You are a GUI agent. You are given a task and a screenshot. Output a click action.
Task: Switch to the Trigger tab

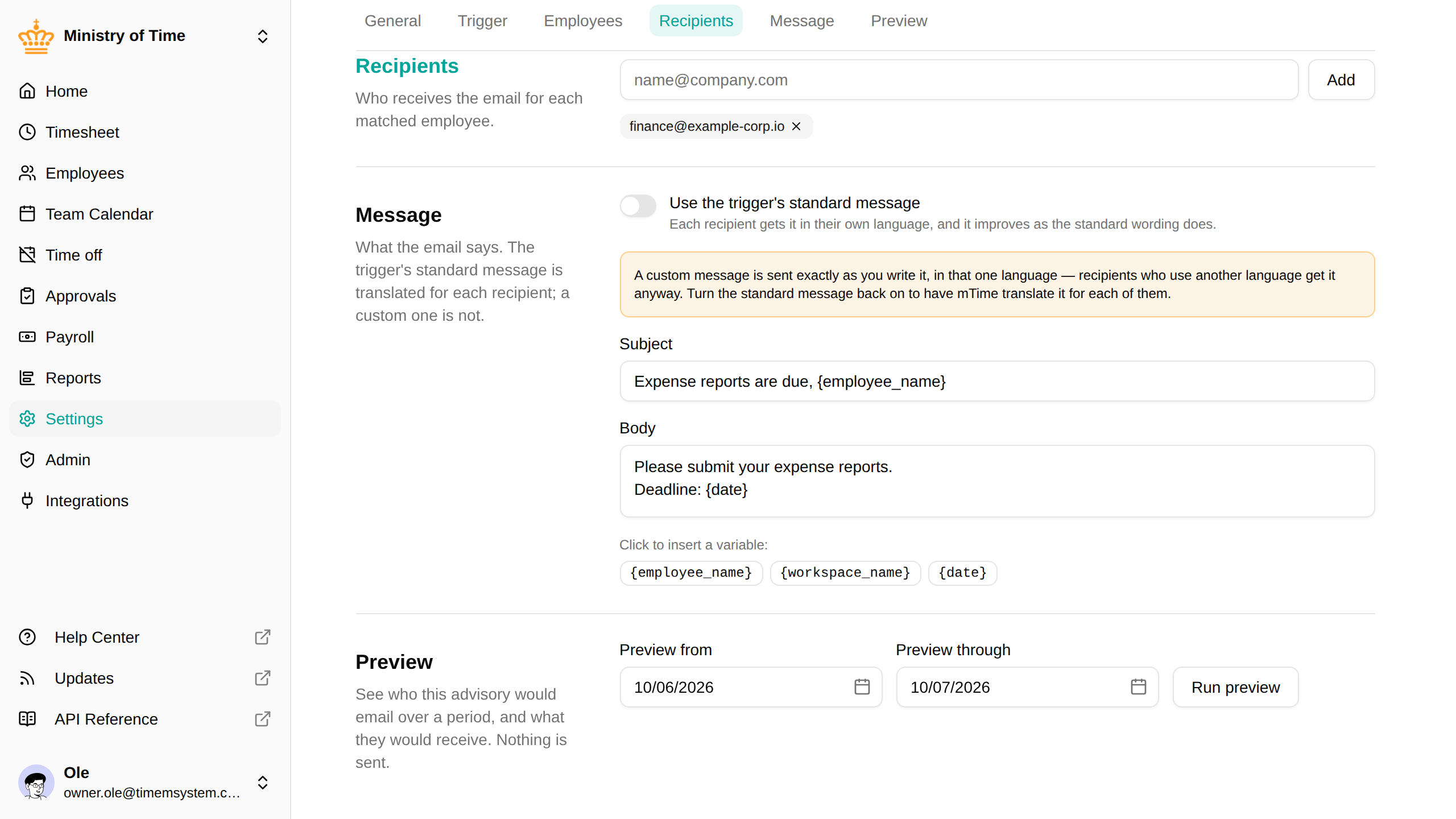[x=482, y=20]
